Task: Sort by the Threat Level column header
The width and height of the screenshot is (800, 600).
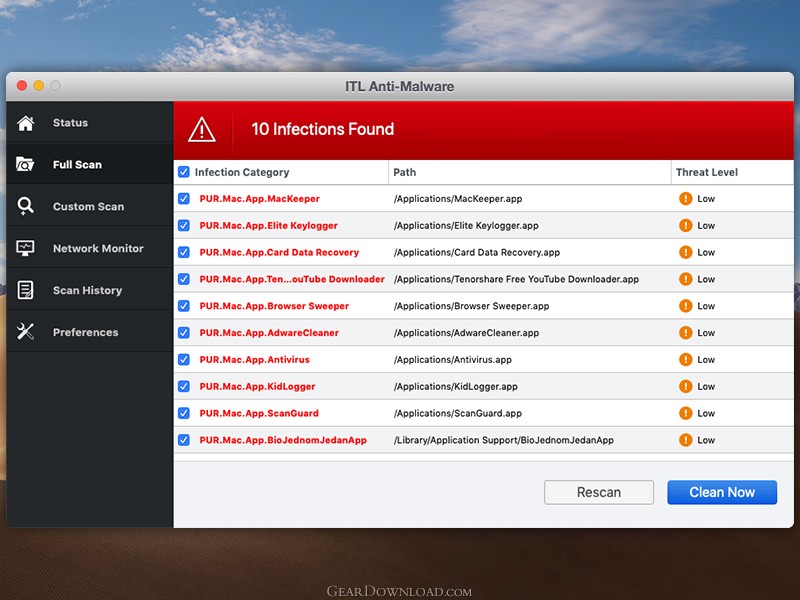Action: pyautogui.click(x=707, y=172)
